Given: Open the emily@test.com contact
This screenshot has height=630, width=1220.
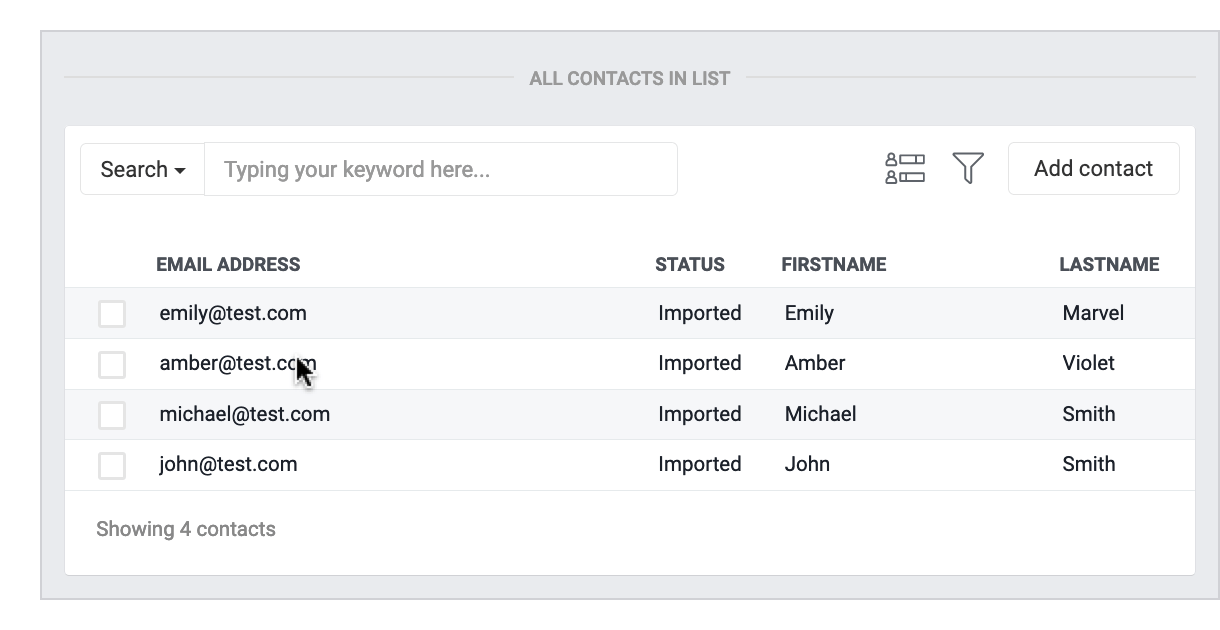Looking at the screenshot, I should (x=233, y=314).
